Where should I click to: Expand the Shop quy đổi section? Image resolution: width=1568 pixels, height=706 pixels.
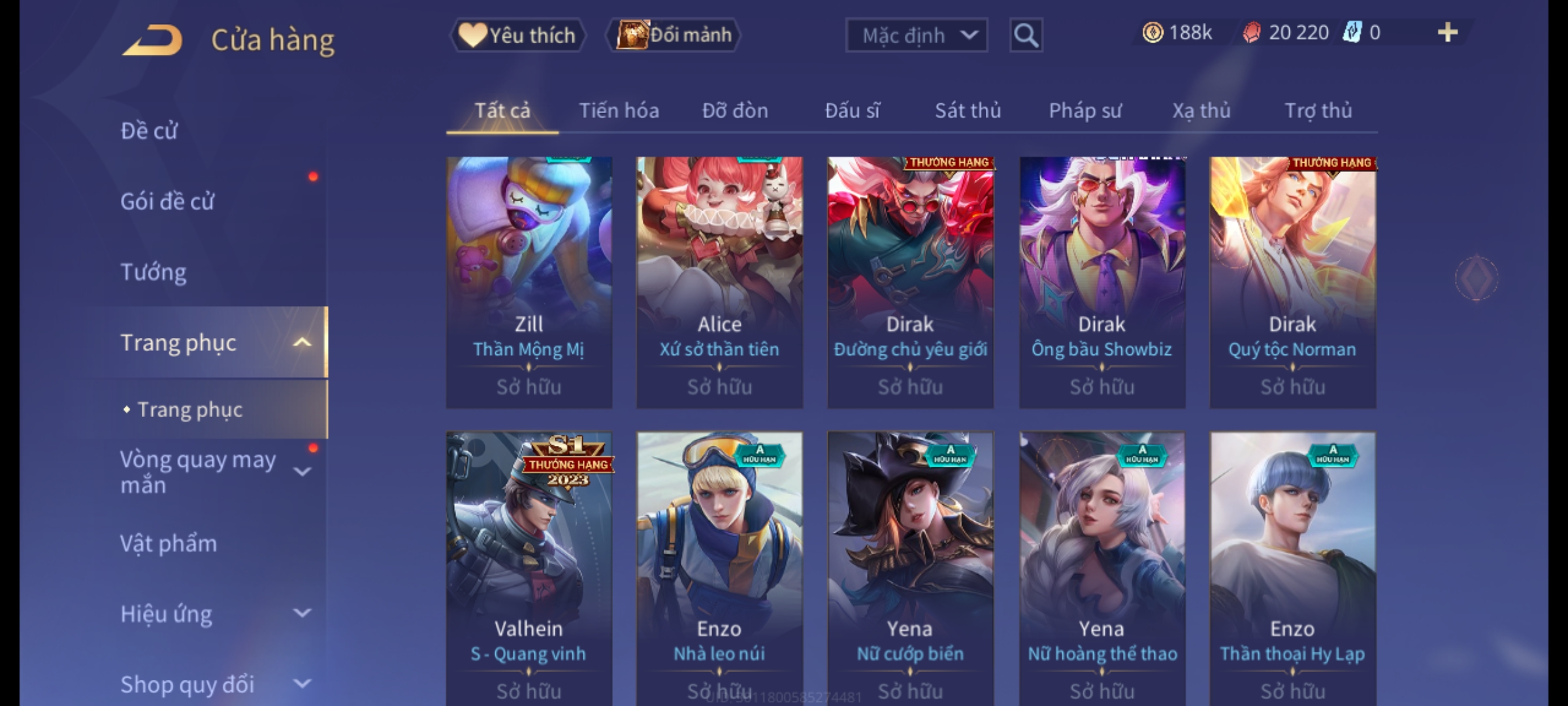tap(302, 684)
